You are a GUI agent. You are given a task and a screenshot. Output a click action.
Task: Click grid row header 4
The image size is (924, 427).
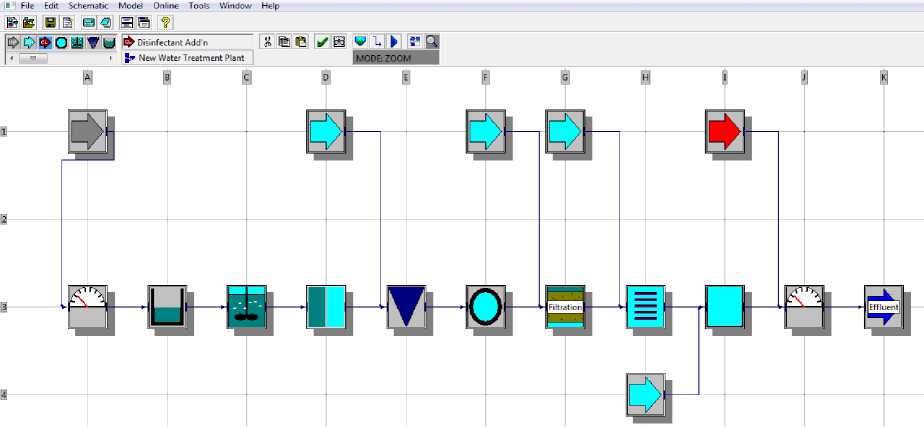(4, 394)
